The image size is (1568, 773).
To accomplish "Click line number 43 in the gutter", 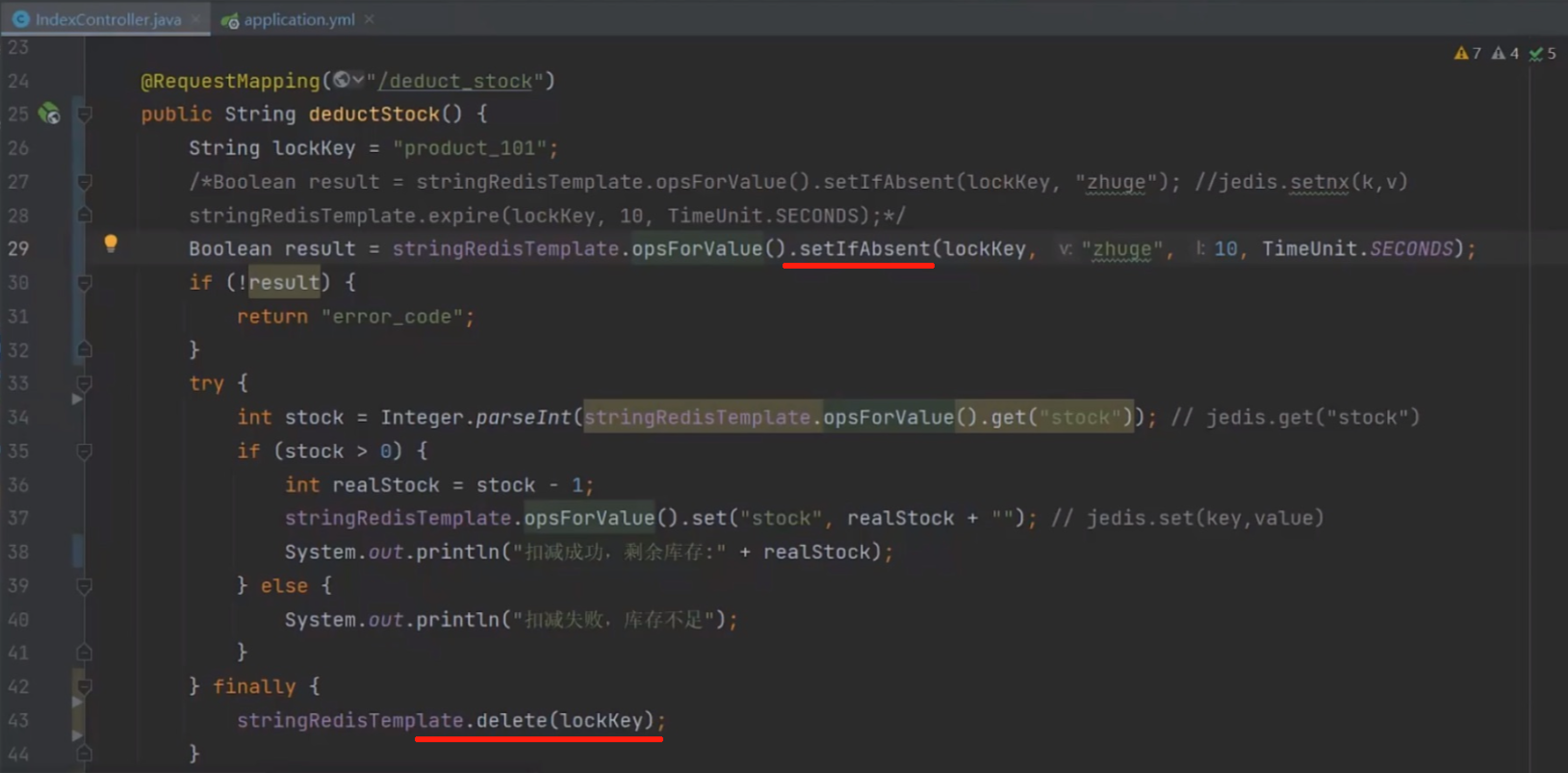I will tap(18, 720).
